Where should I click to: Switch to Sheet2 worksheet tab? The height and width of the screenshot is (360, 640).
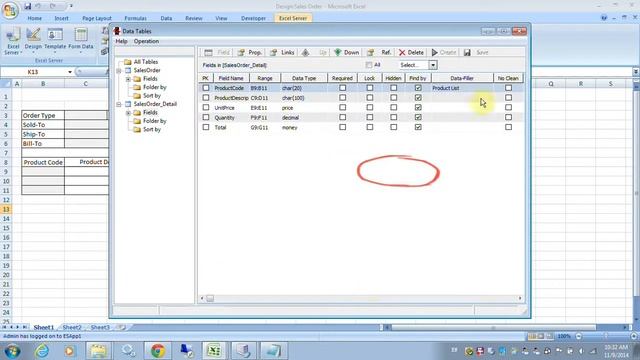coord(72,327)
